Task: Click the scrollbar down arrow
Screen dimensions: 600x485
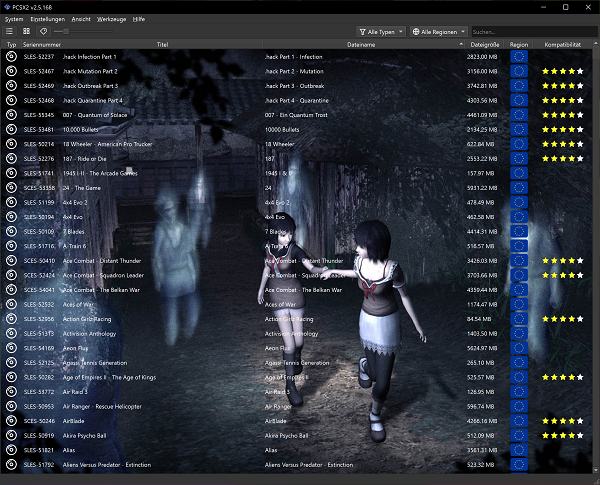Action: [595, 469]
